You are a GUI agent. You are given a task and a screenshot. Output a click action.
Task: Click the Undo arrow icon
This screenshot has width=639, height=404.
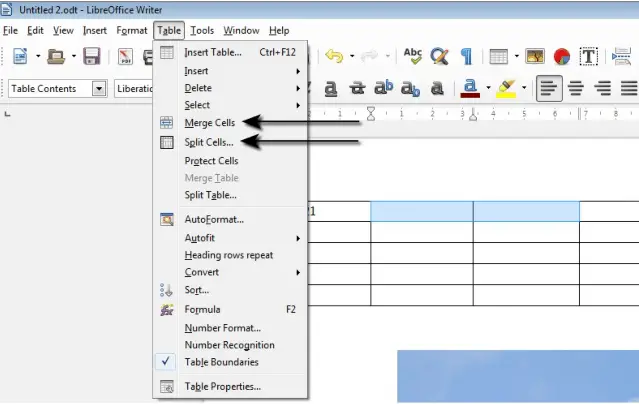pyautogui.click(x=334, y=56)
